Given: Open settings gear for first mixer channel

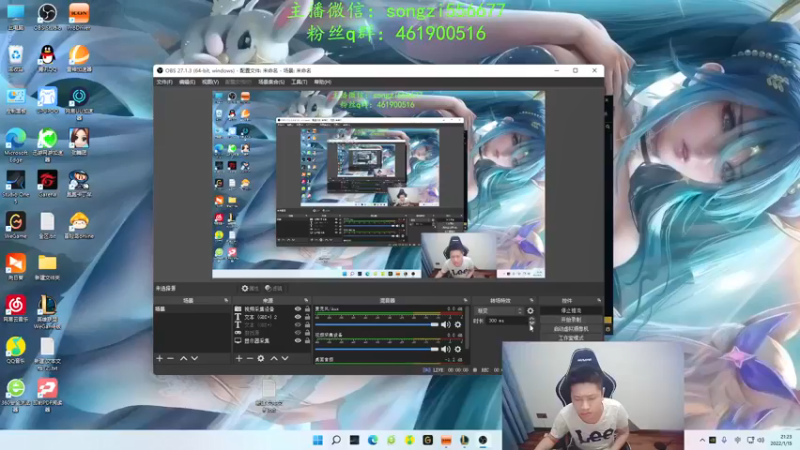Looking at the screenshot, I should point(458,324).
